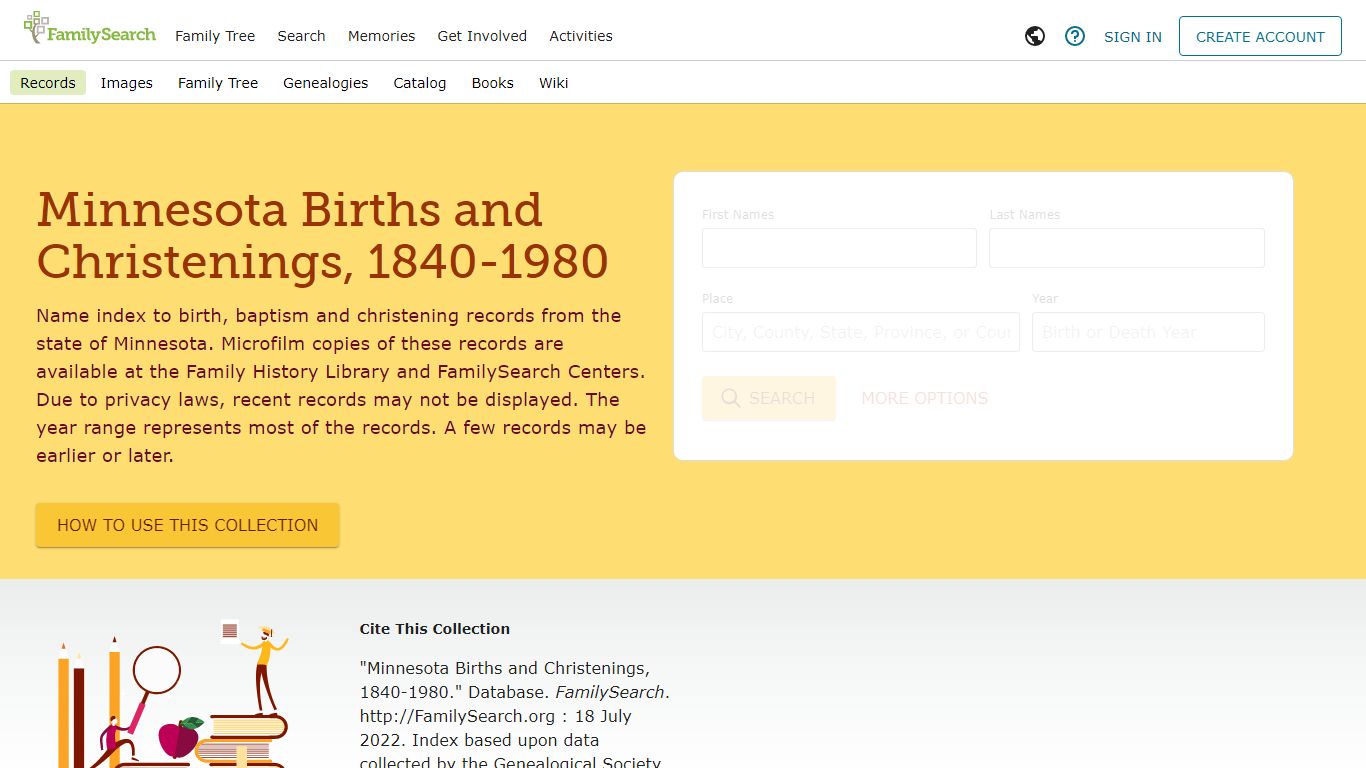Switch to the Images tab
Screen dimensions: 1366x768
[127, 83]
